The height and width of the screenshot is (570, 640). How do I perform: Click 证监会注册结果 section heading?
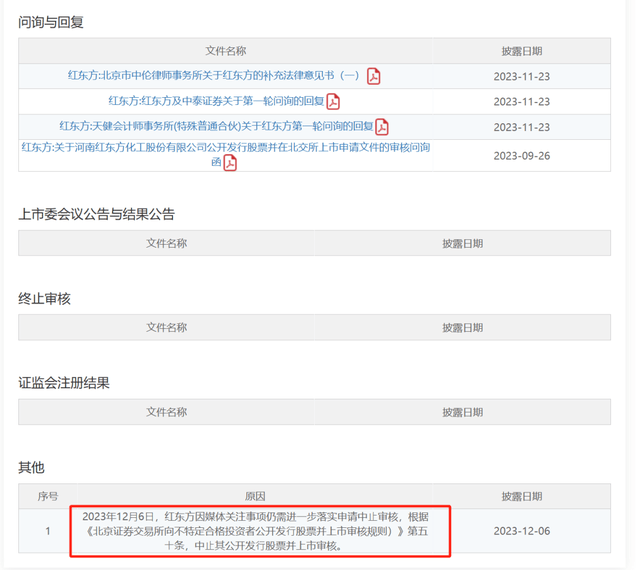click(64, 383)
